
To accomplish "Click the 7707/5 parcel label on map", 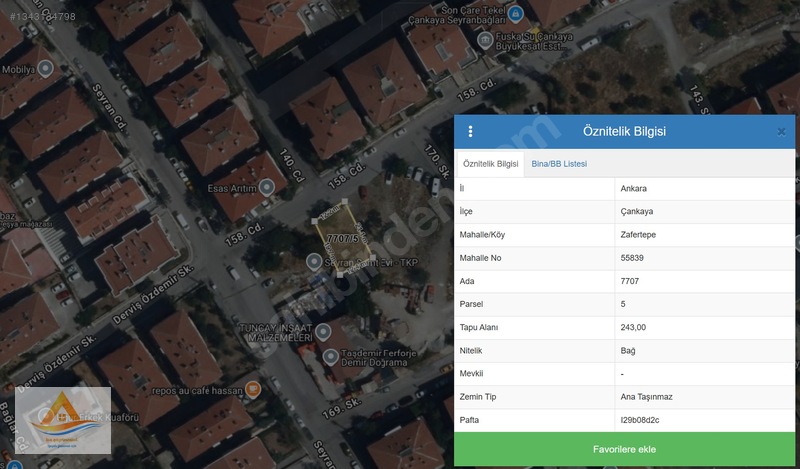I will pyautogui.click(x=343, y=238).
